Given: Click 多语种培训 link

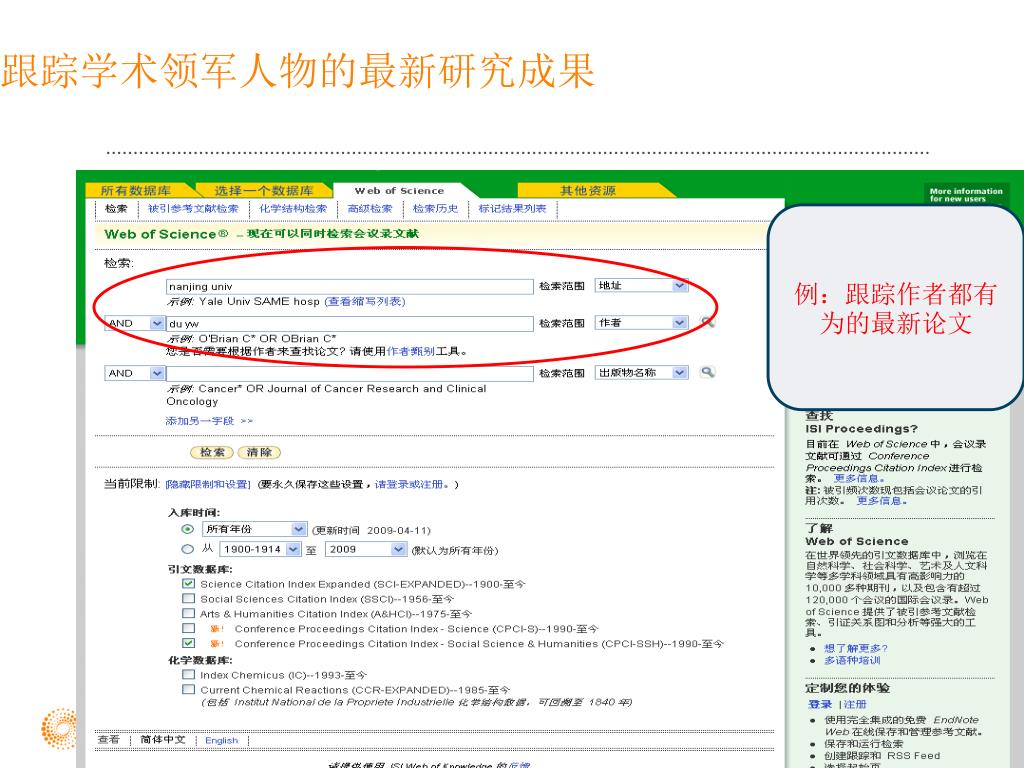Looking at the screenshot, I should click(x=852, y=660).
